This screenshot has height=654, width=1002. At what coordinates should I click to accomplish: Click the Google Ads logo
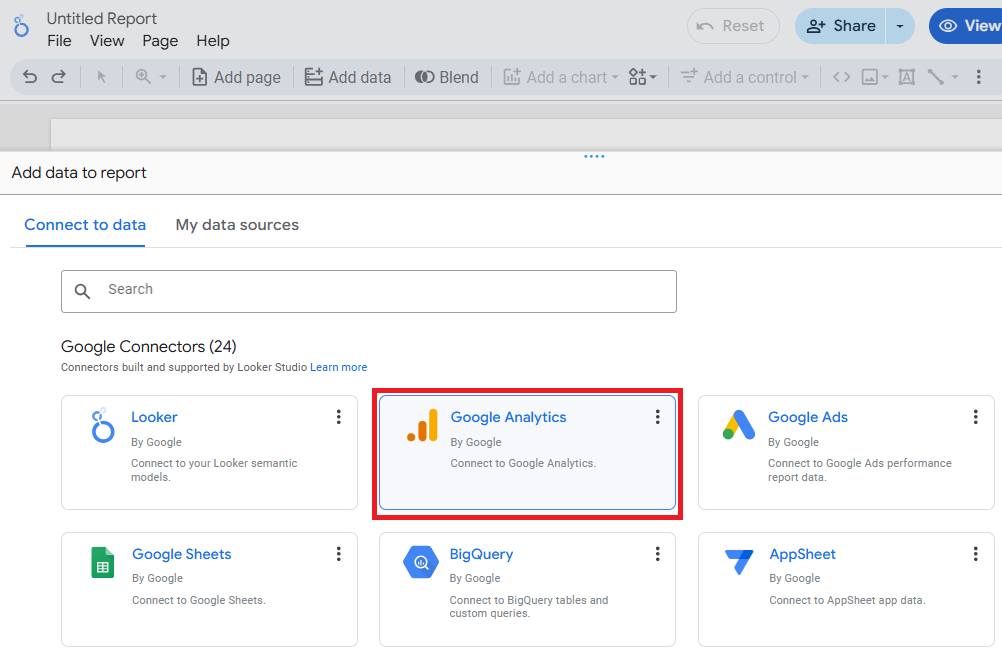coord(739,425)
